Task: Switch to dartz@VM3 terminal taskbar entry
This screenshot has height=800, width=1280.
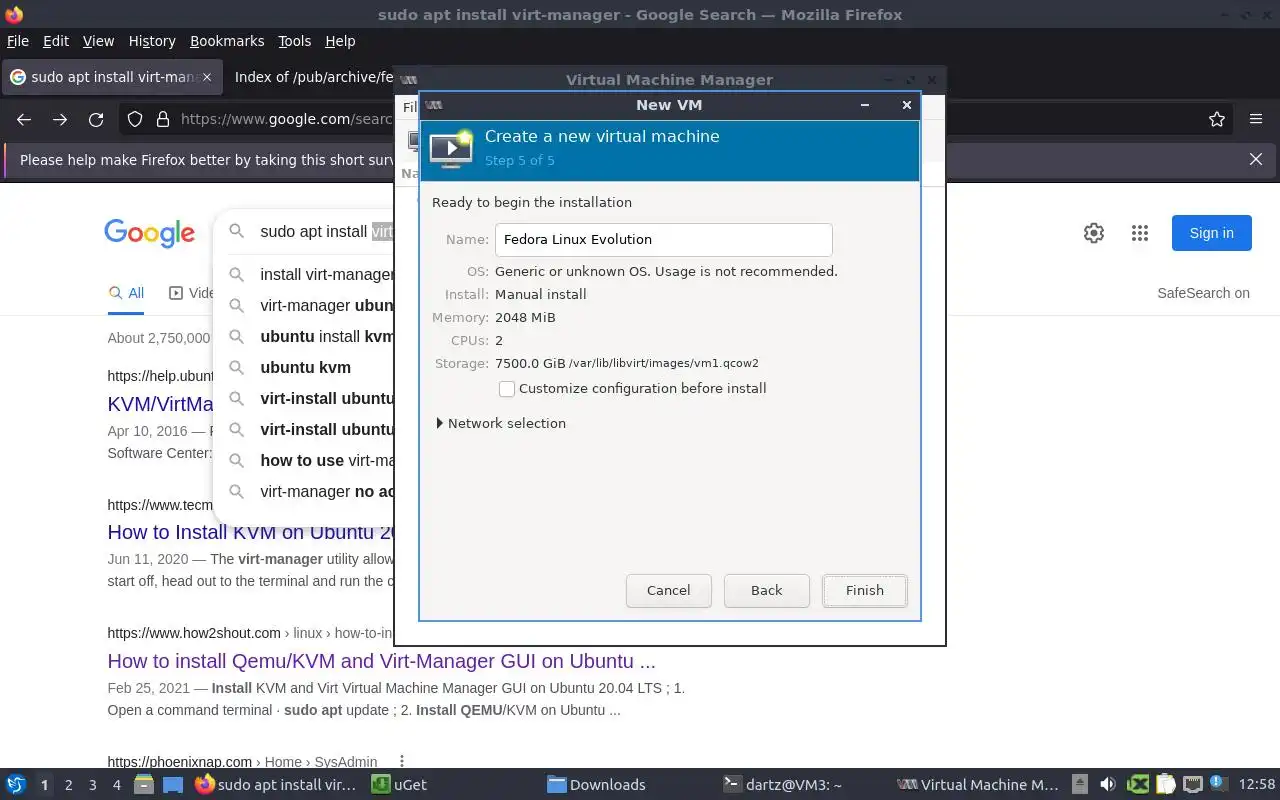Action: tap(782, 784)
